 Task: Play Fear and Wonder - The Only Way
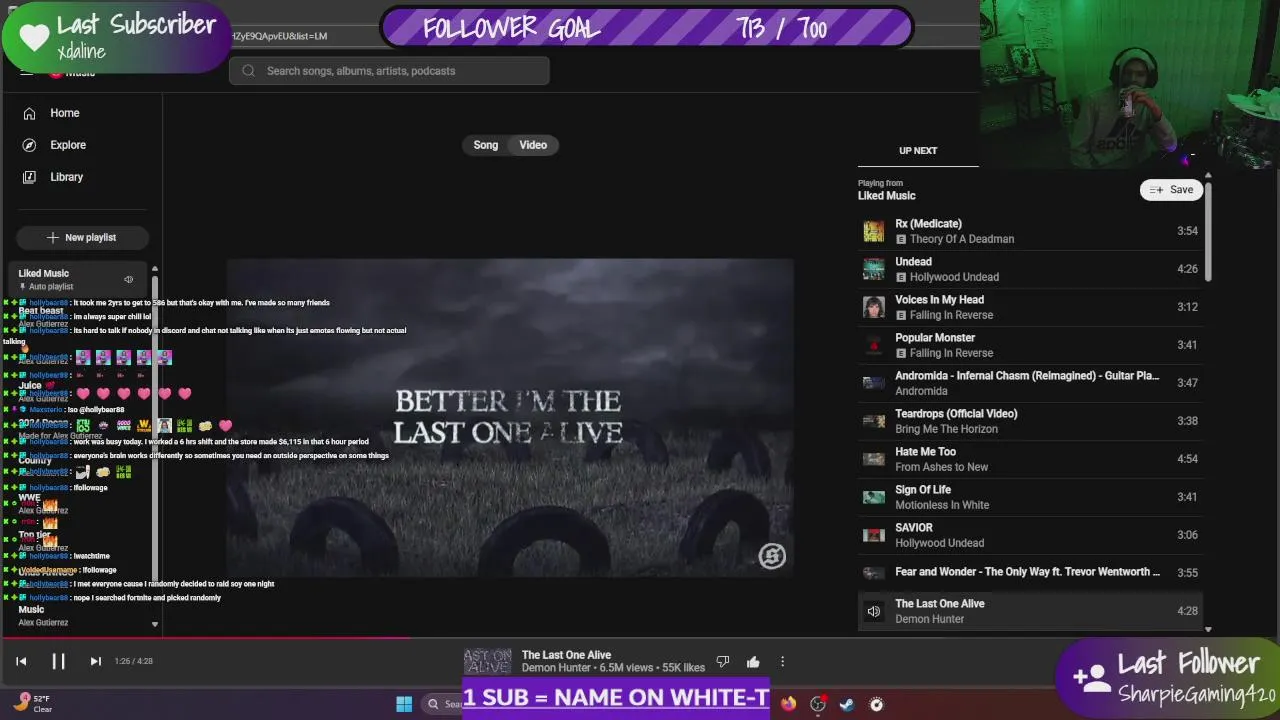coord(1030,573)
